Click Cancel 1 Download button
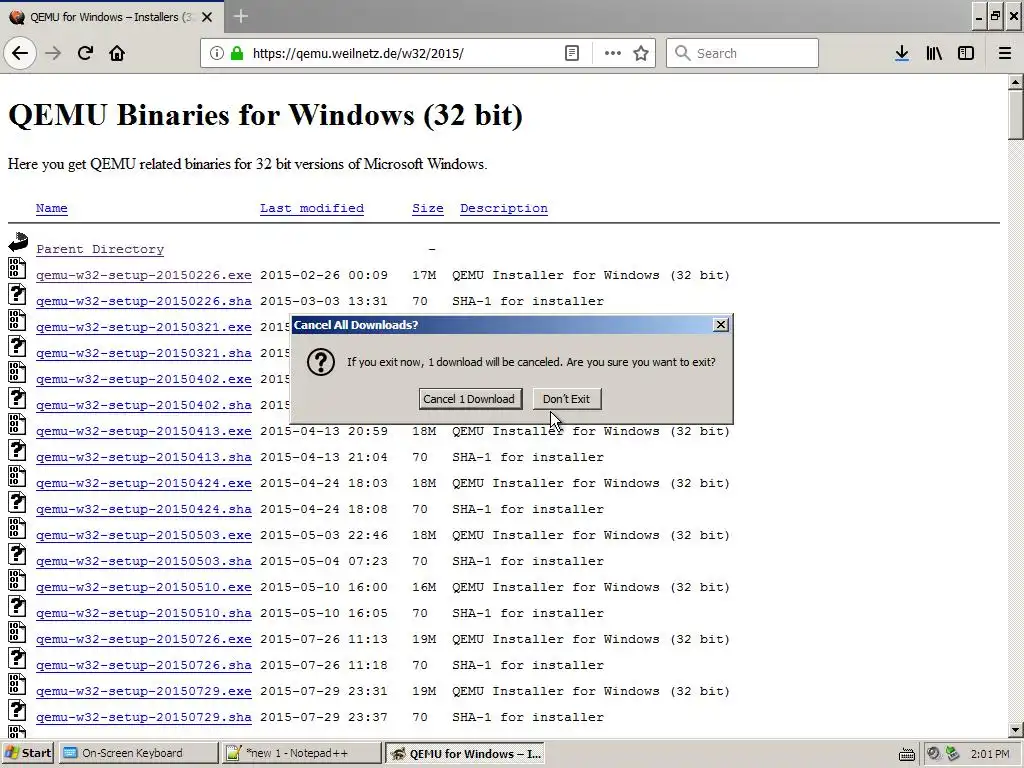 [x=470, y=399]
